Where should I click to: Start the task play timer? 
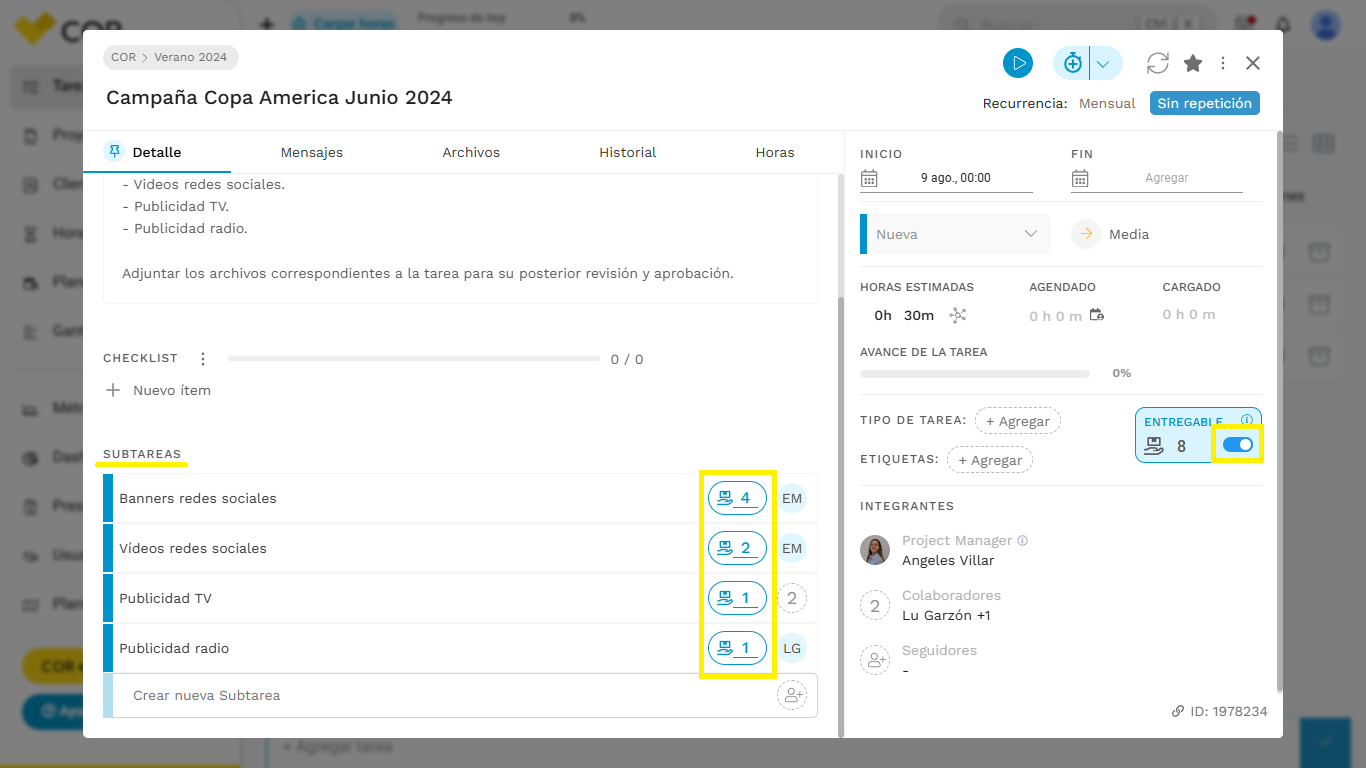(1018, 63)
